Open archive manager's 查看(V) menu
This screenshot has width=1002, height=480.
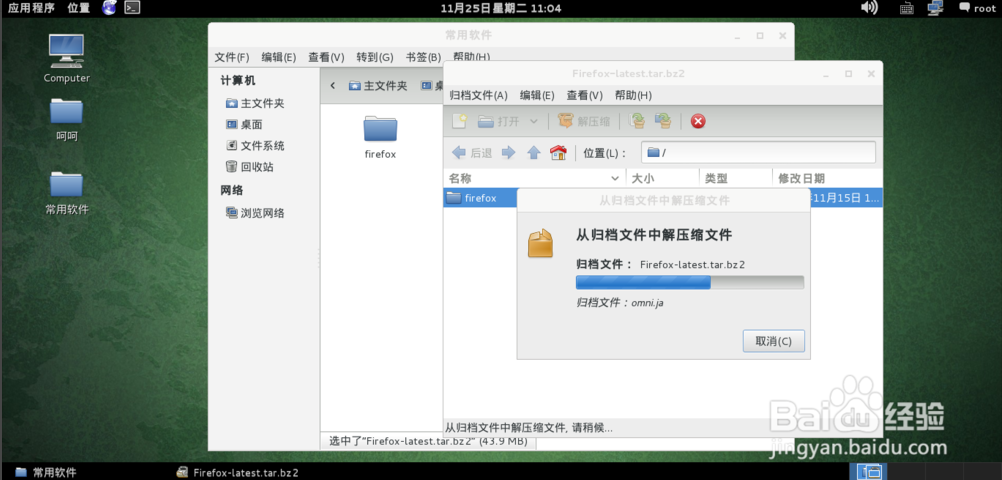[584, 95]
